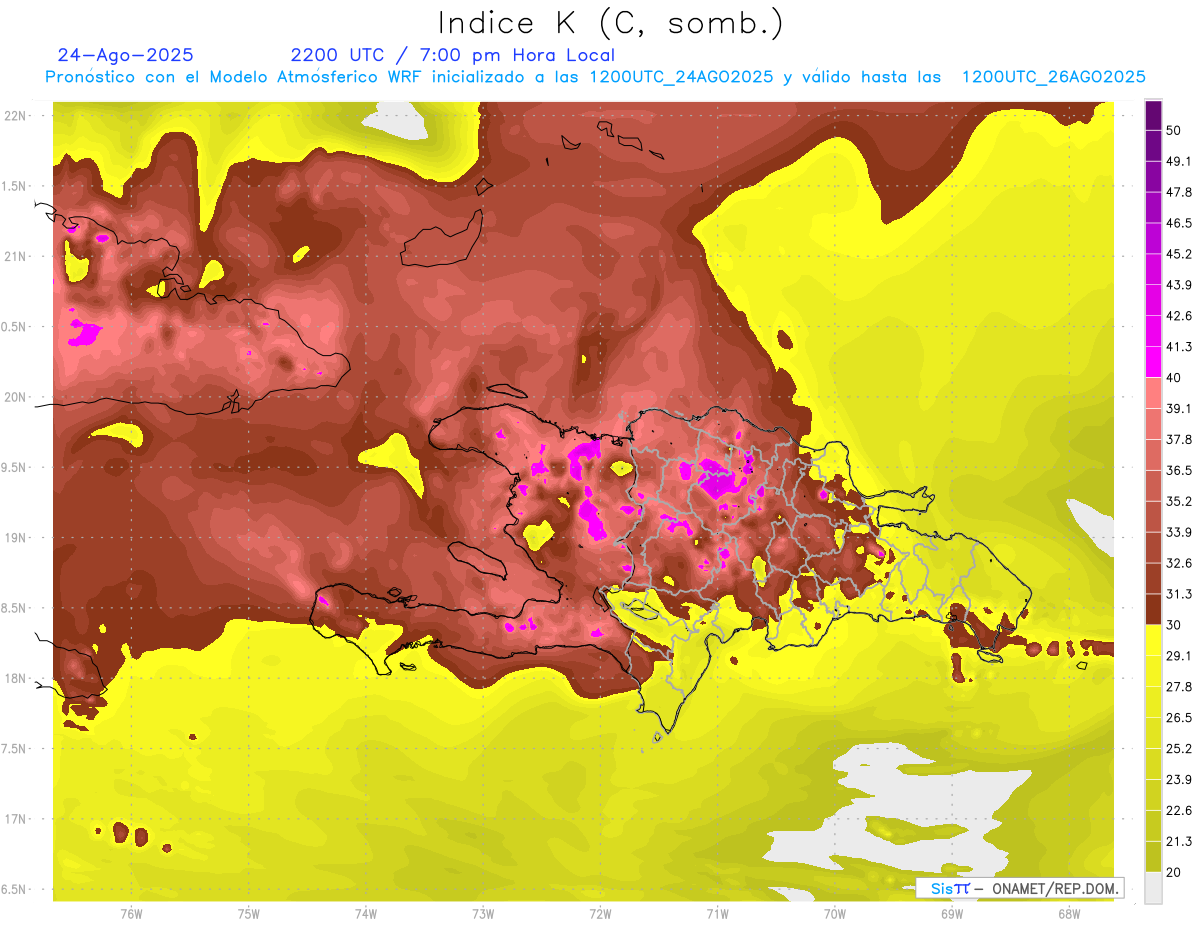Click the dark purple colorbar swatch above 50
Viewport: 1200px width, 927px height.
1153,114
